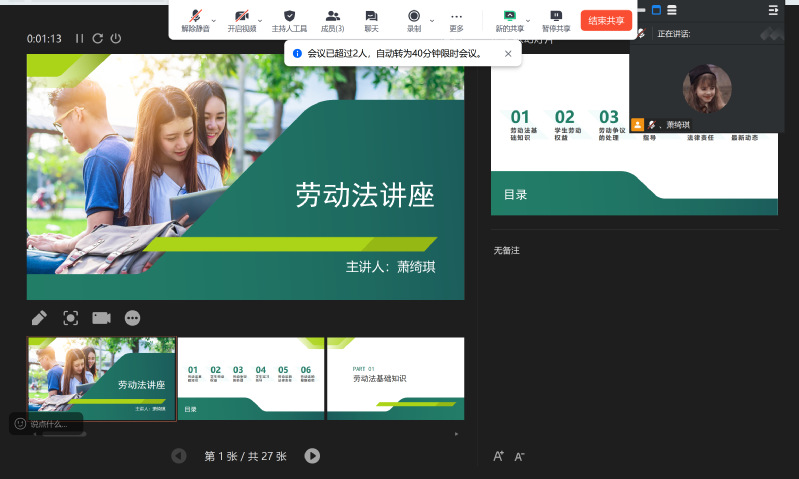Image resolution: width=799 pixels, height=479 pixels.
Task: Expand the recording options arrow beside 录制
Action: tap(432, 19)
